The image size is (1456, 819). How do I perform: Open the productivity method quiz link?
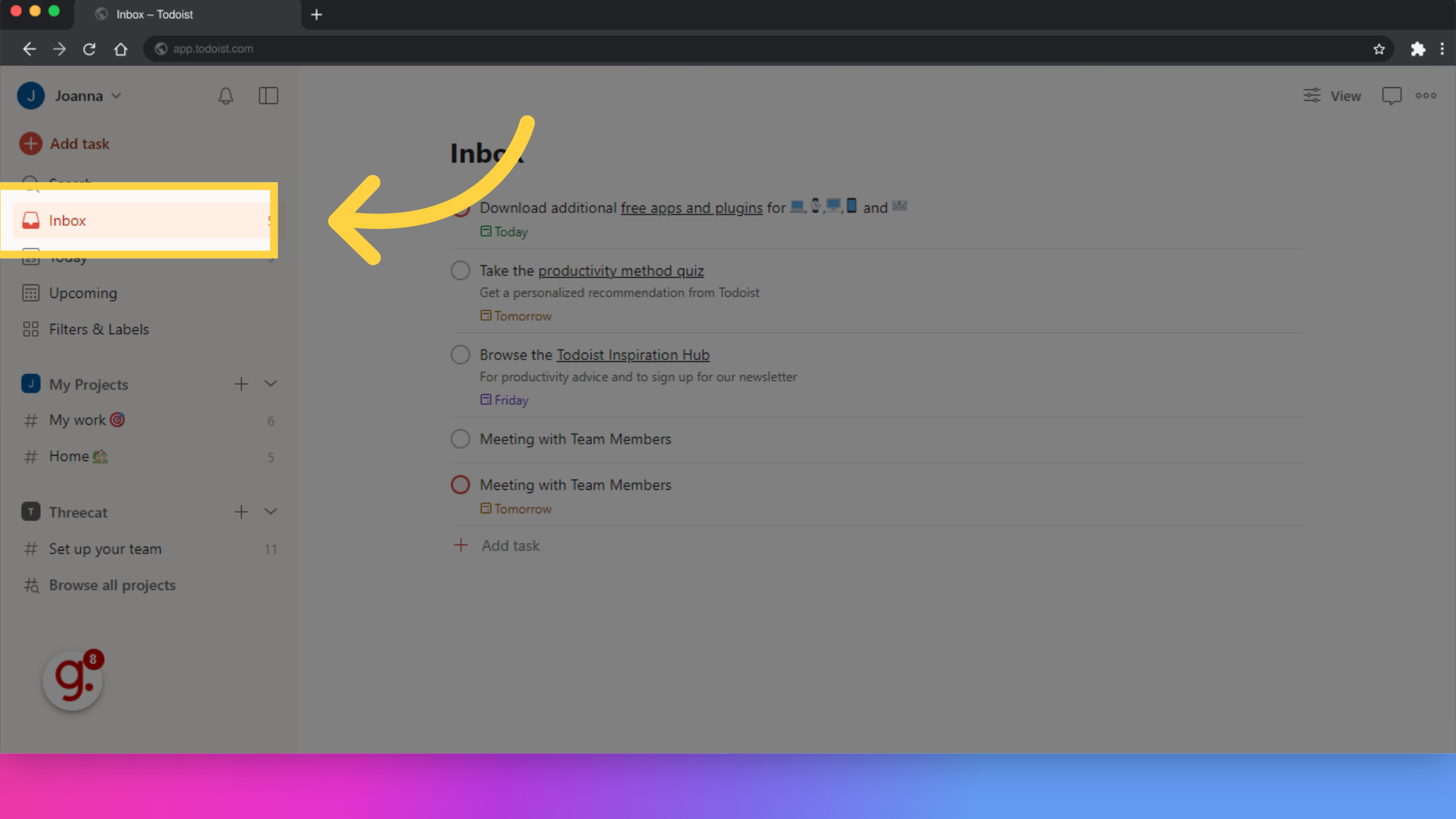[x=621, y=271]
